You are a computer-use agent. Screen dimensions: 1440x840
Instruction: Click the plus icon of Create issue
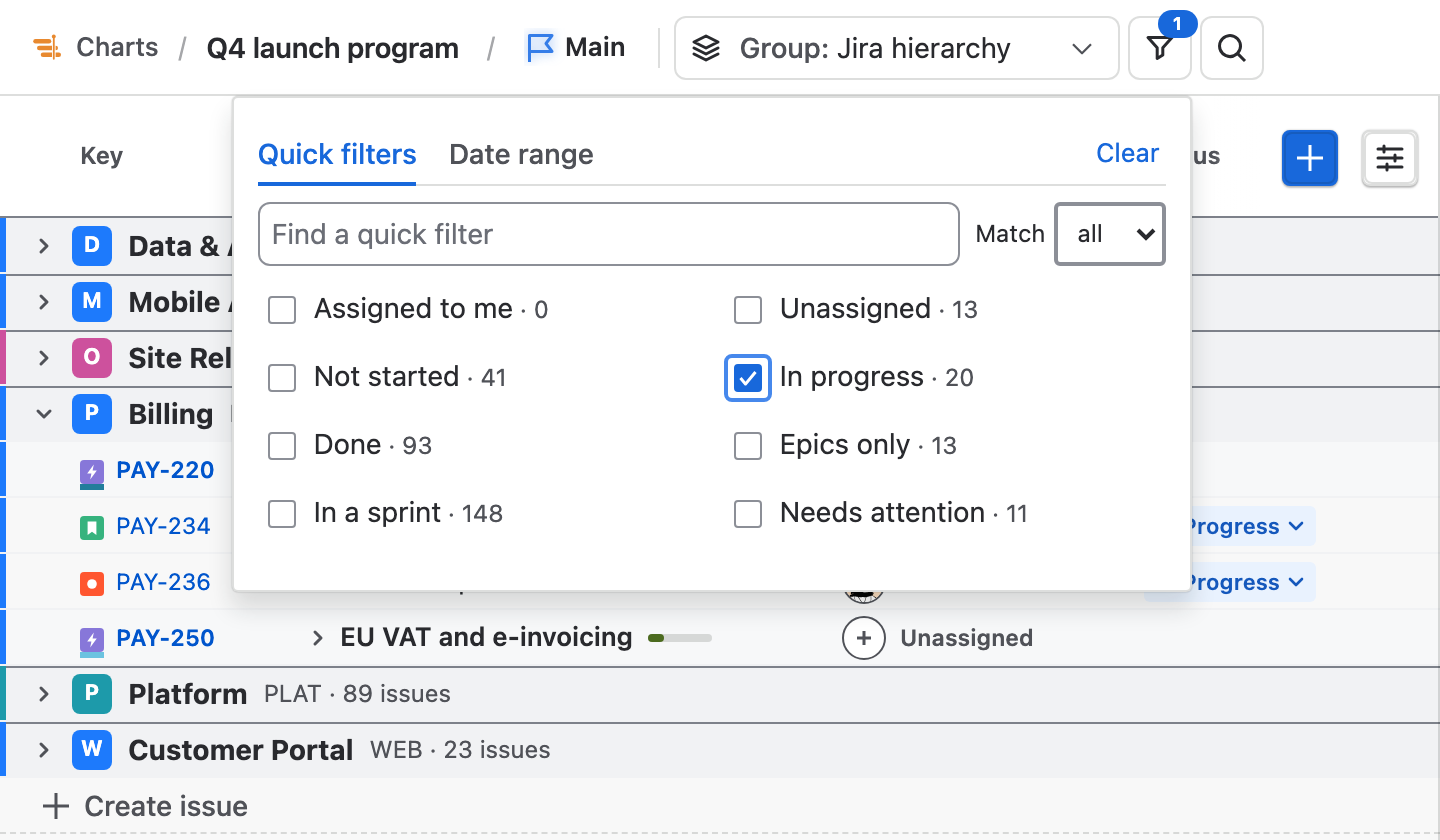(56, 806)
